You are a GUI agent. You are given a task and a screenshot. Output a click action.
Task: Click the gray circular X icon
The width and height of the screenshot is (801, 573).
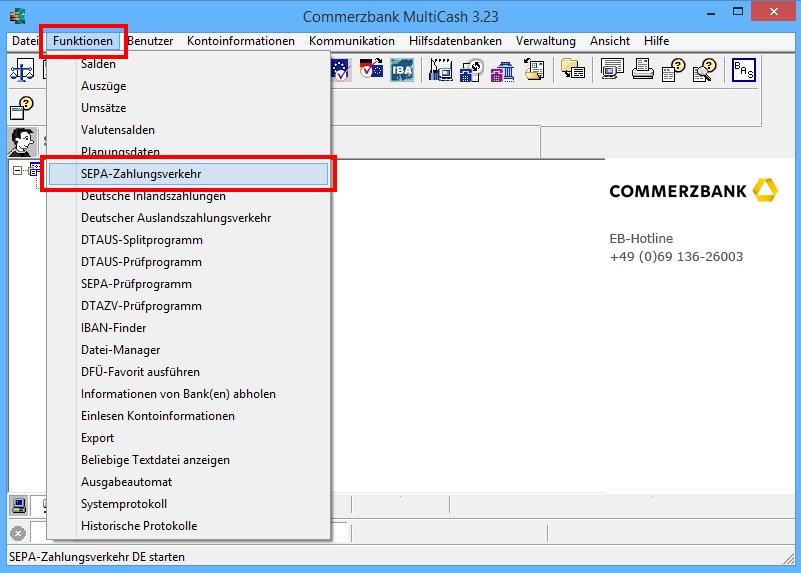pyautogui.click(x=18, y=534)
